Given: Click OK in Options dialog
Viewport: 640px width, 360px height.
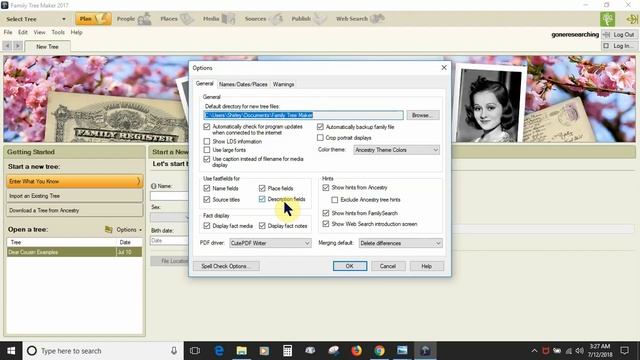Looking at the screenshot, I should [350, 266].
